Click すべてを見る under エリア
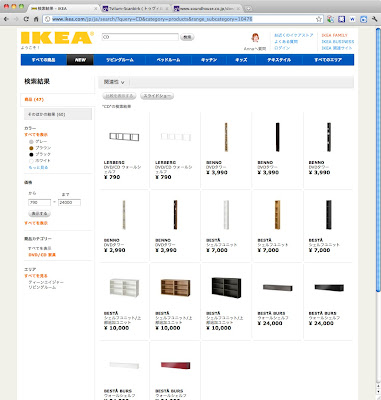This screenshot has width=381, height=400. (36, 276)
